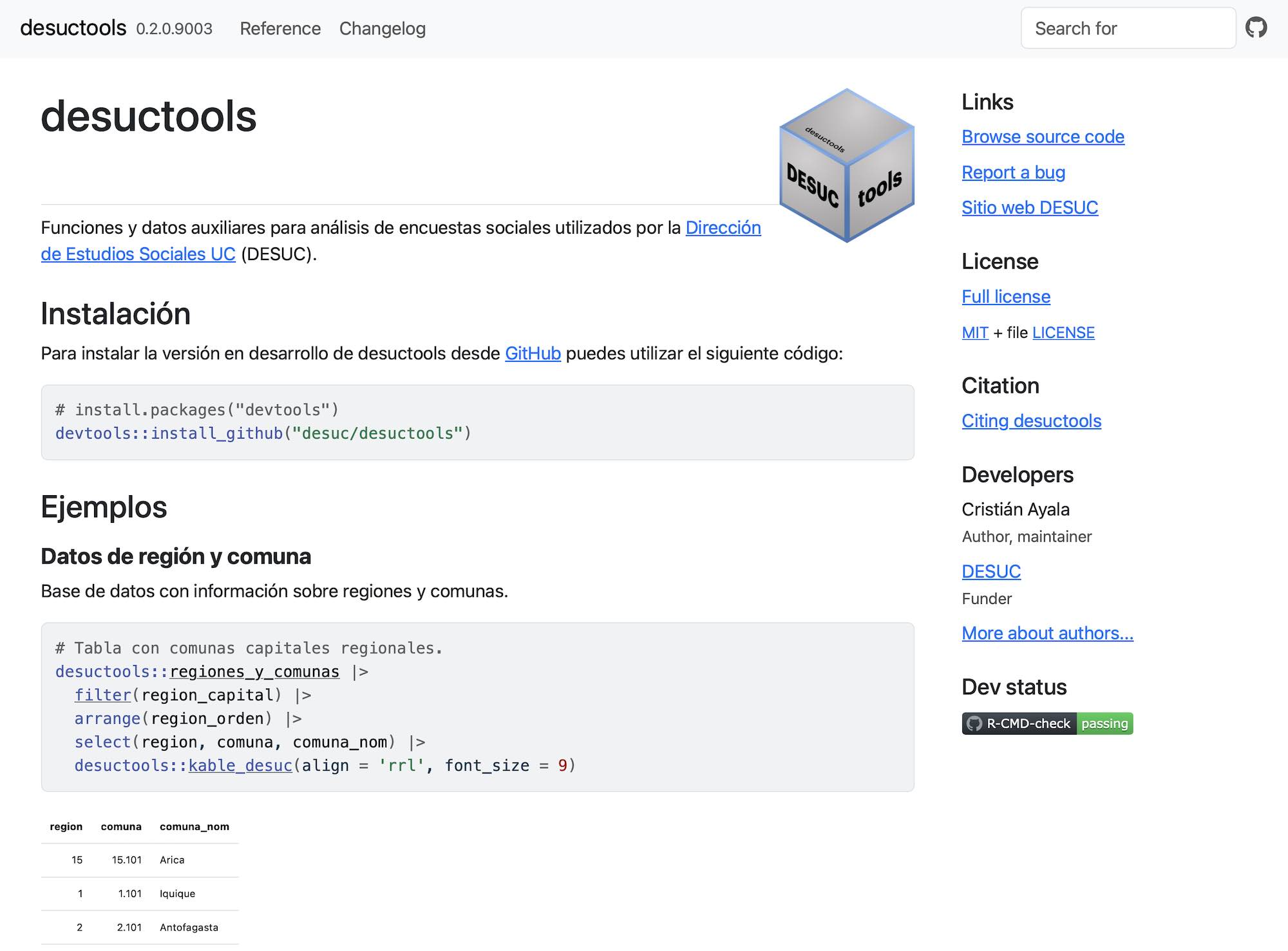1288x951 pixels.
Task: Click the Links sidebar heading
Action: (987, 102)
